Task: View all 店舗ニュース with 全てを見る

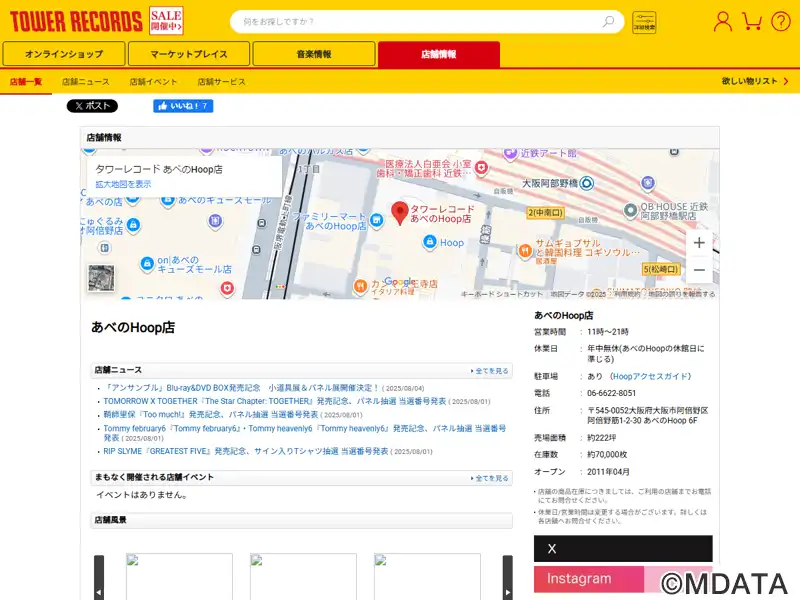Action: coord(490,371)
